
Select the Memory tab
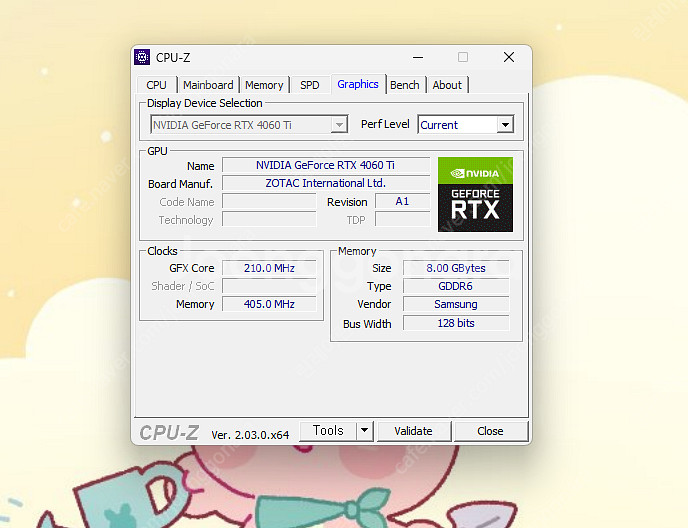pyautogui.click(x=264, y=85)
